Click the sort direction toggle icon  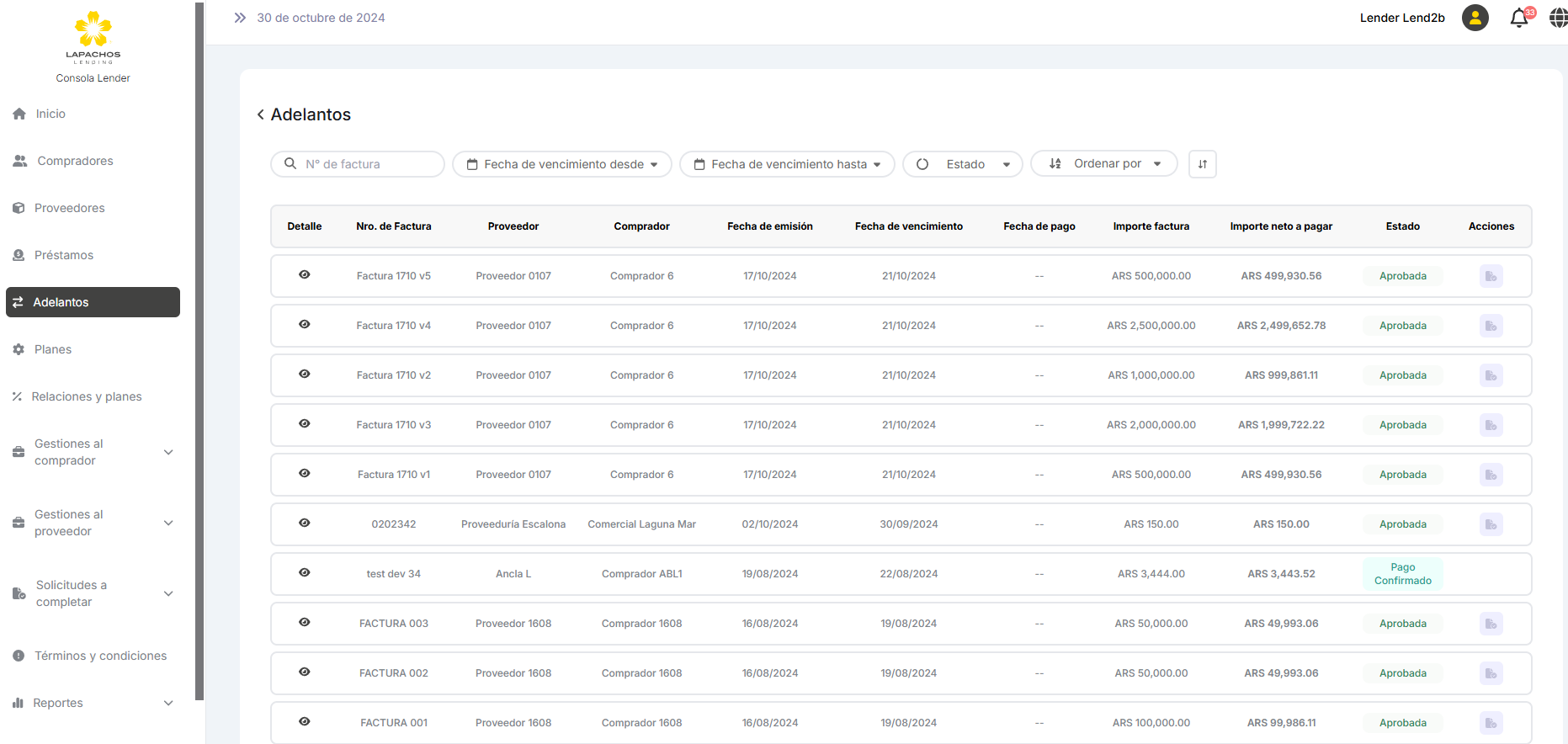pos(1202,164)
